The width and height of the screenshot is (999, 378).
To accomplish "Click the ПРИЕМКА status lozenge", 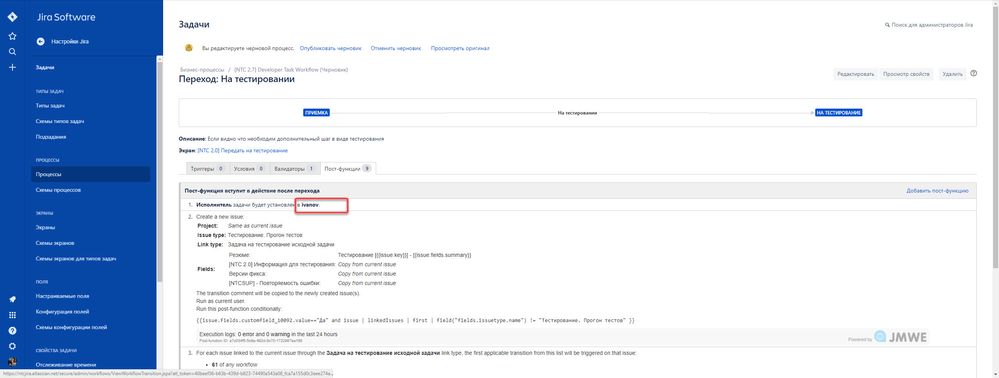I will click(x=316, y=113).
